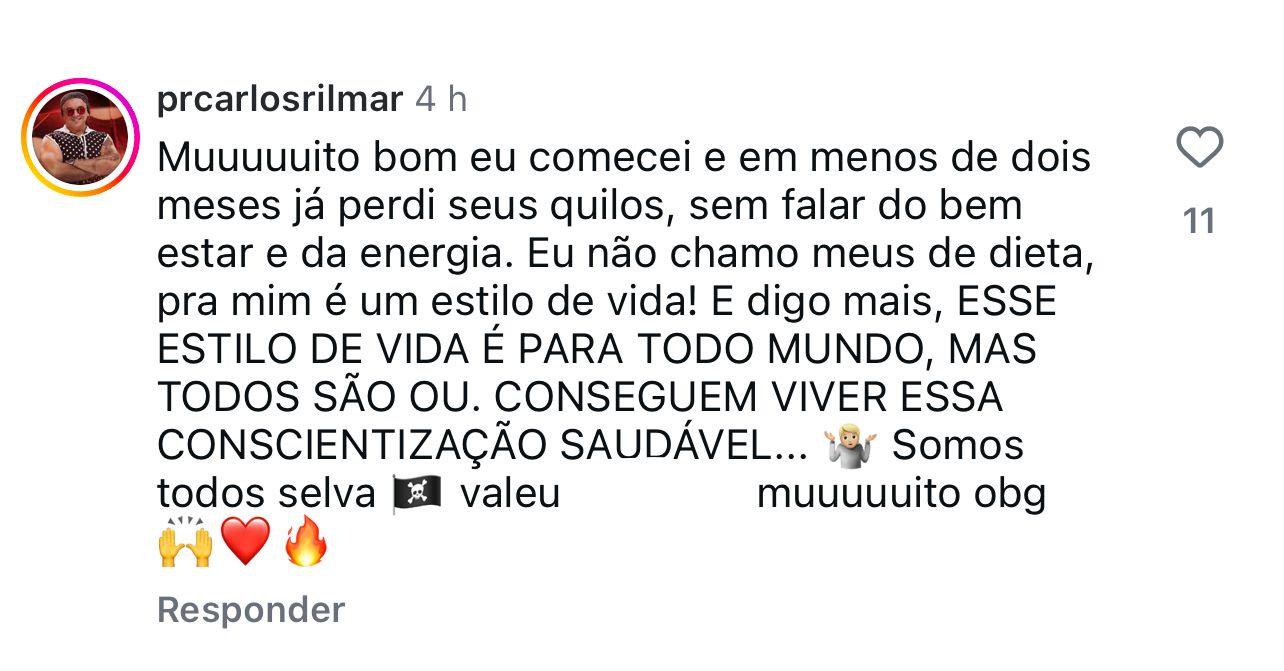Click the raised hands emoji
1284x671 pixels.
(185, 544)
